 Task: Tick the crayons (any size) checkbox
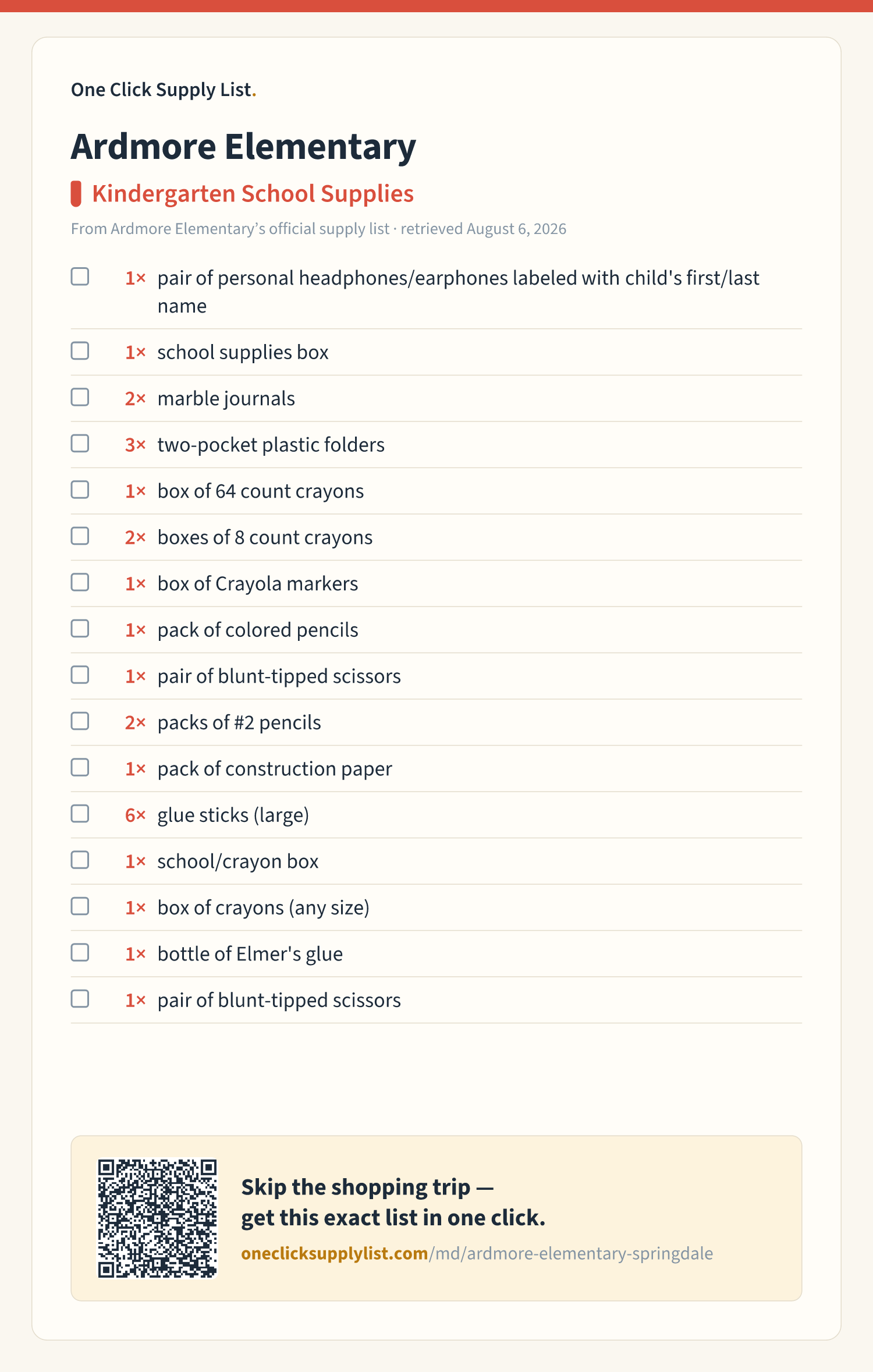click(80, 906)
